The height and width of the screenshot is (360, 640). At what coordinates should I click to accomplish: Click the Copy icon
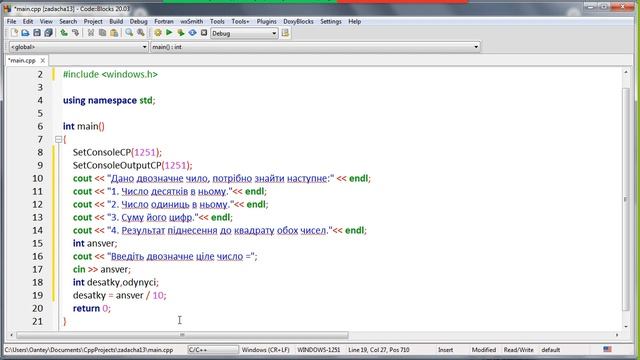pyautogui.click(x=102, y=33)
